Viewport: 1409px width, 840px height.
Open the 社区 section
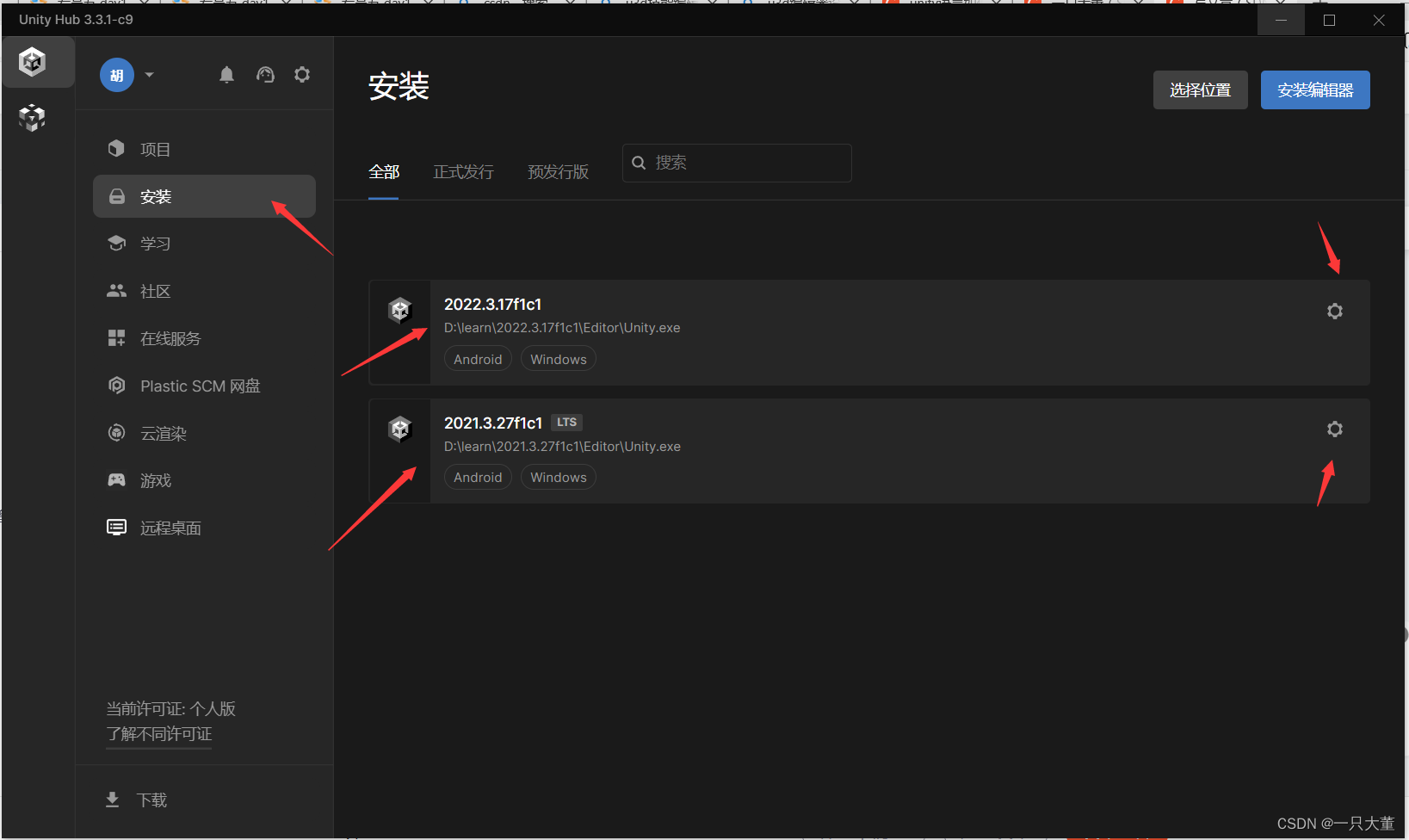(x=204, y=291)
